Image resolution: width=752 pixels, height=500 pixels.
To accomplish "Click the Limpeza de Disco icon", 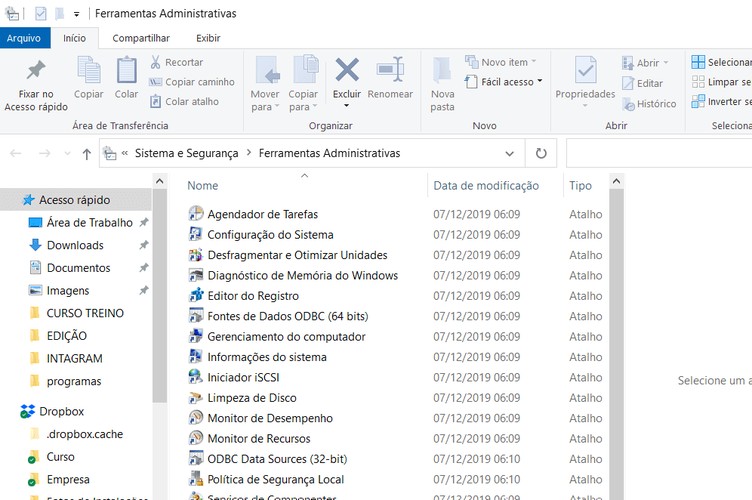I will [196, 397].
